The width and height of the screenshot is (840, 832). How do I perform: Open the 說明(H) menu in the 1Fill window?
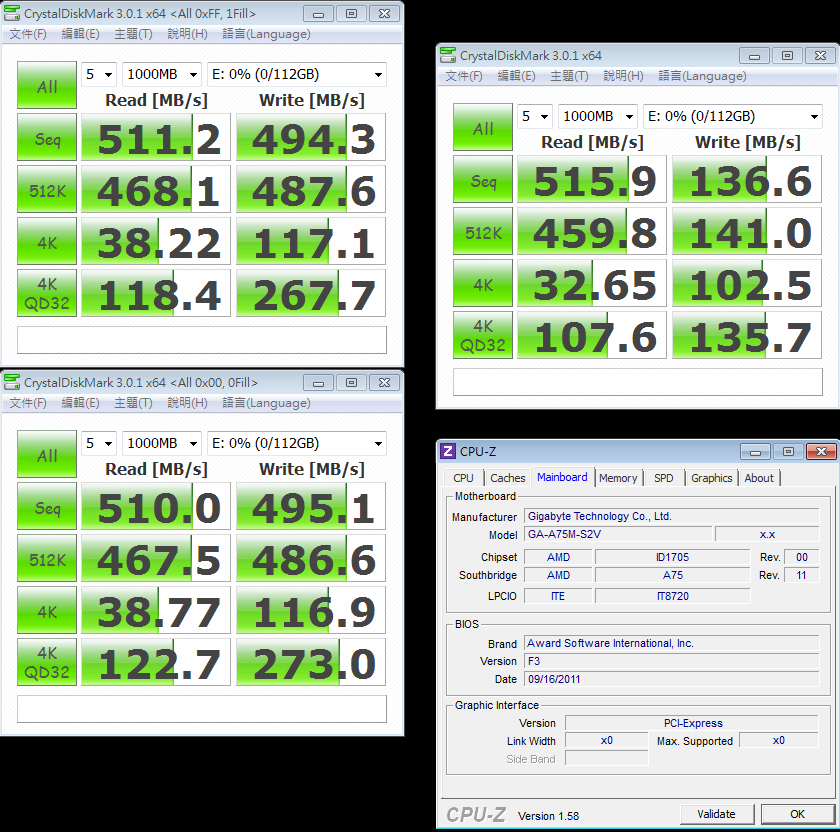[187, 34]
